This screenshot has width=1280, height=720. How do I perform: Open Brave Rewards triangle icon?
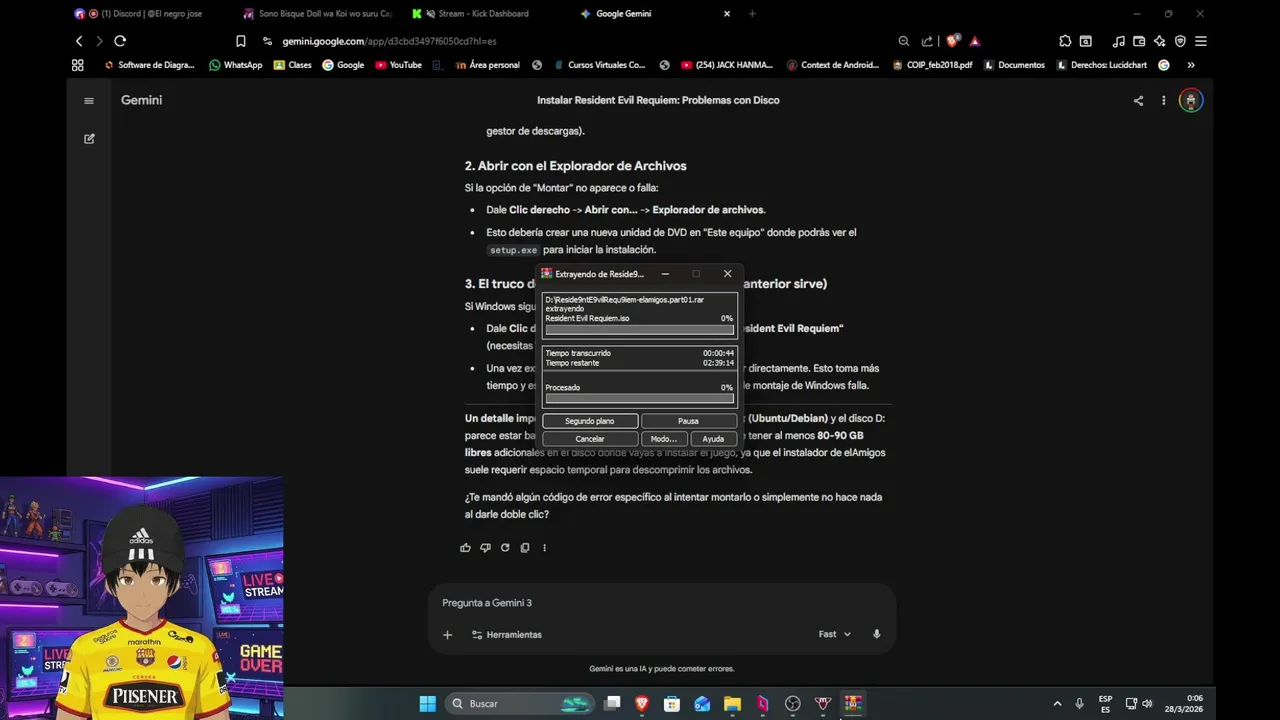974,41
